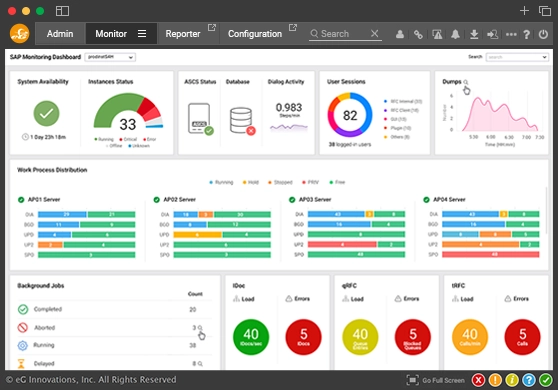Toggle the GUI legend in User Sessions

[395, 119]
